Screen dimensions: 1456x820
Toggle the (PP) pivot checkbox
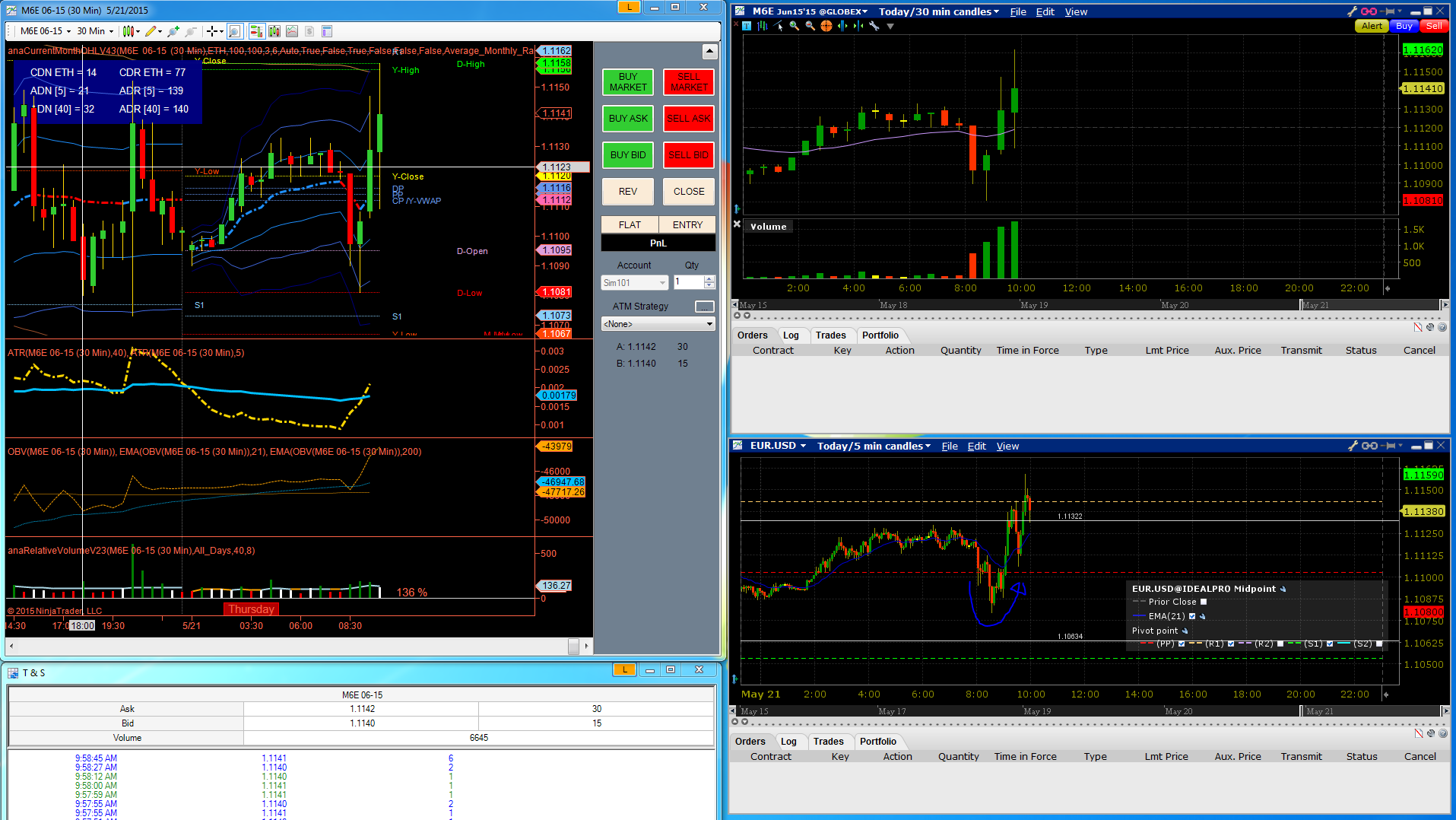coord(1182,644)
